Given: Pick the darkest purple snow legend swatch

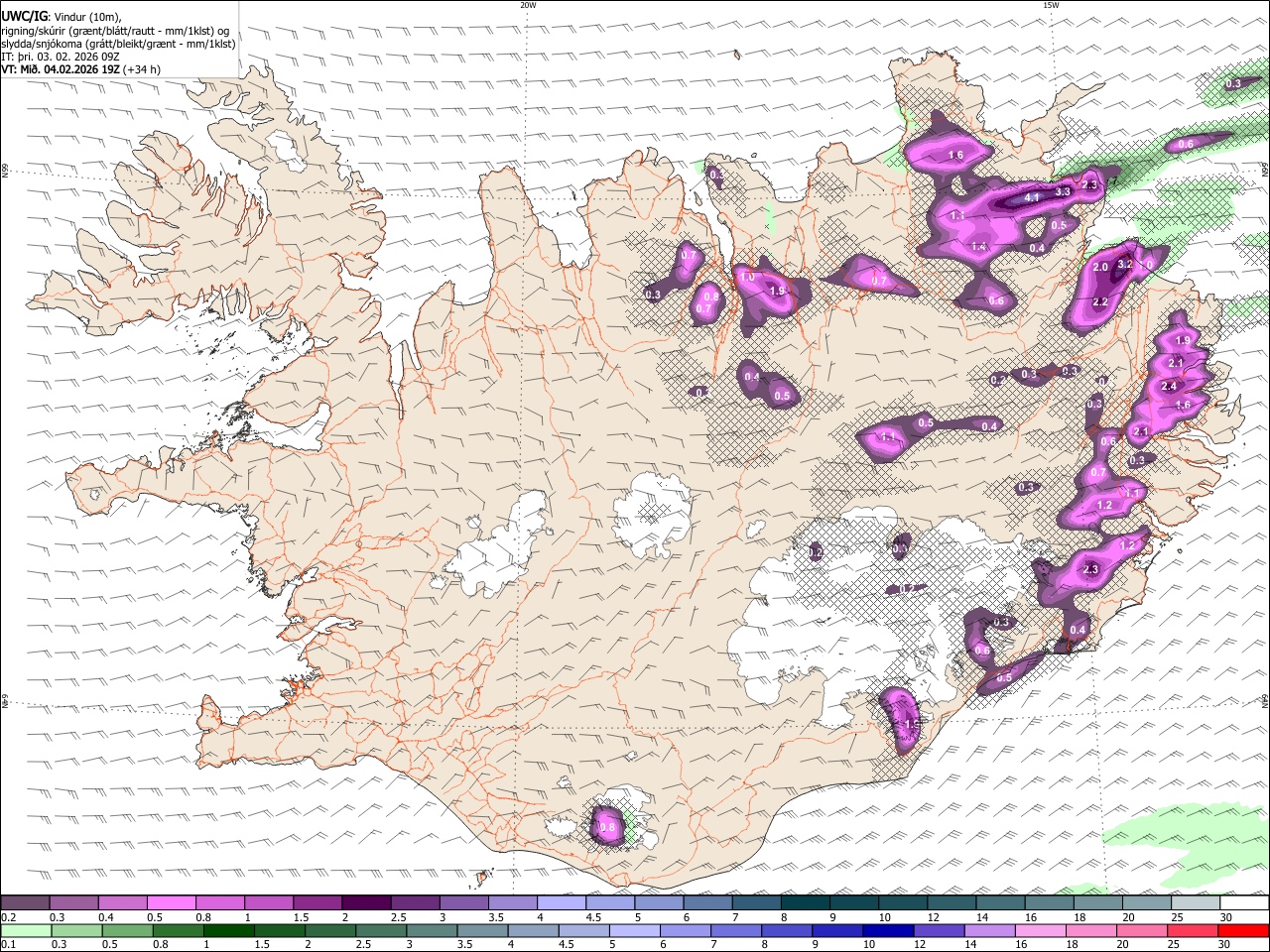Looking at the screenshot, I should (x=365, y=903).
